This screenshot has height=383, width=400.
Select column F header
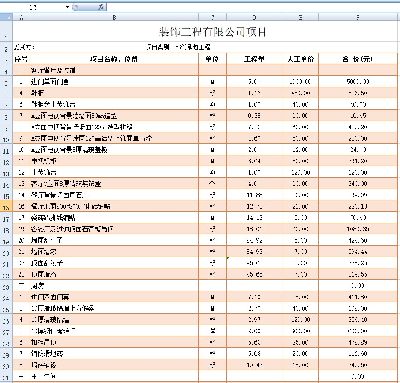(358, 17)
